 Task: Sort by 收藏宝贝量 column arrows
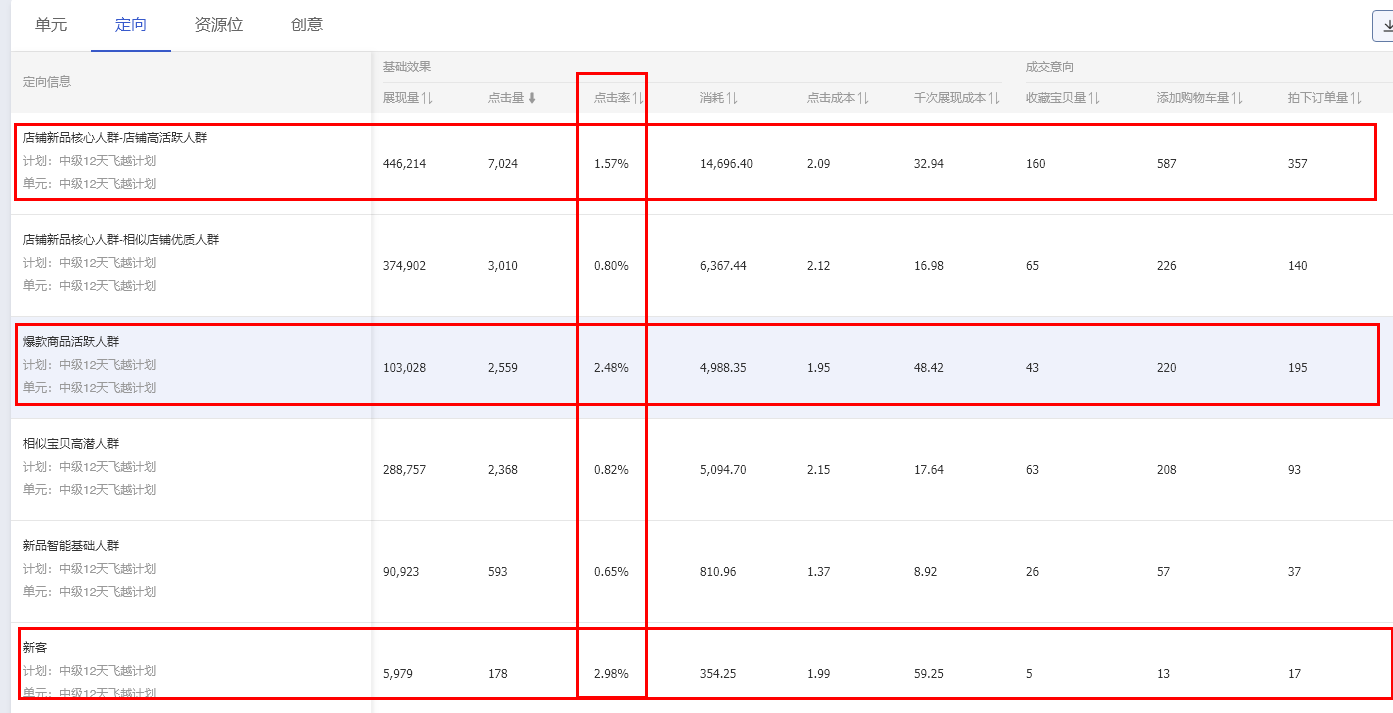pyautogui.click(x=1094, y=98)
